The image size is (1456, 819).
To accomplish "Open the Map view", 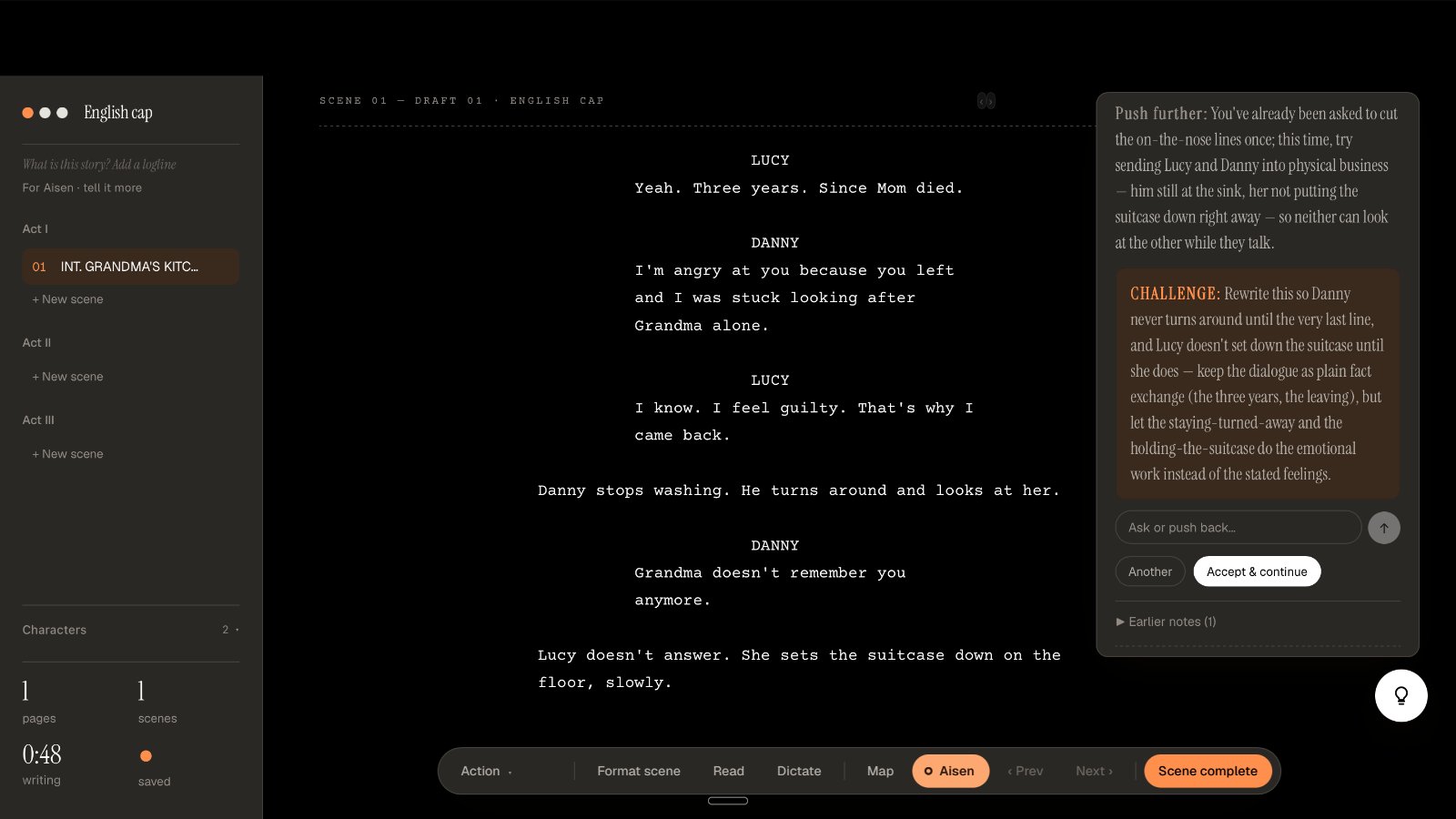I will [x=880, y=771].
